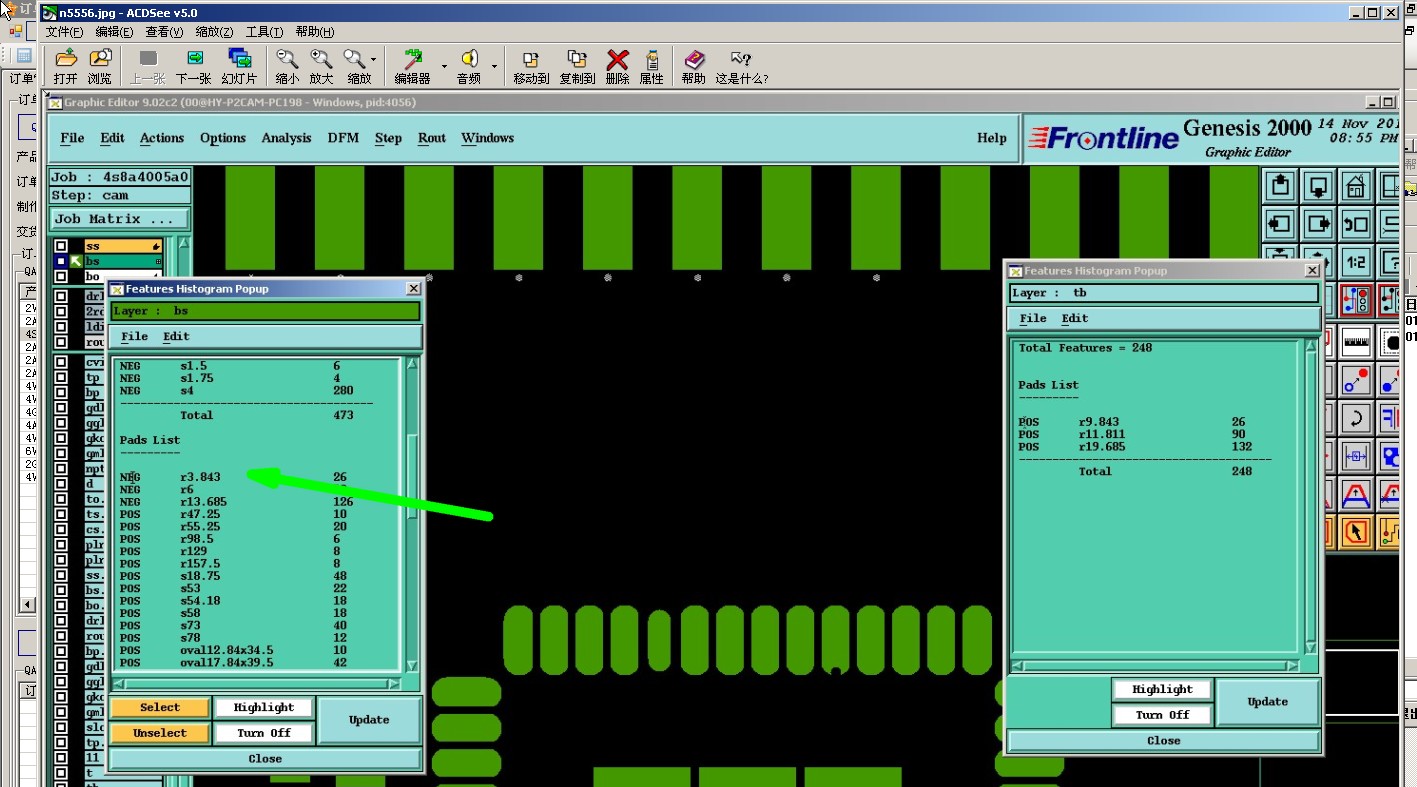Viewport: 1417px width, 787px height.
Task: Open 属性 properties icon
Action: coord(652,66)
